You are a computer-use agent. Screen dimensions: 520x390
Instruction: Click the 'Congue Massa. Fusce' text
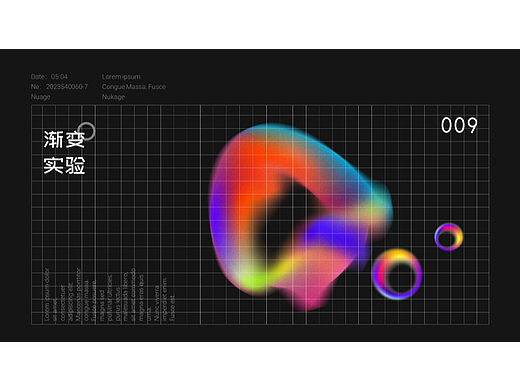(134, 87)
